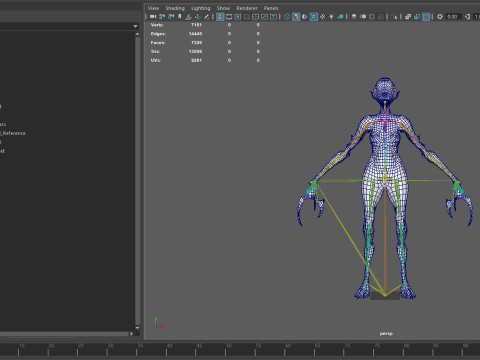Click the Exposure icon
The width and height of the screenshot is (480, 360).
pos(440,16)
